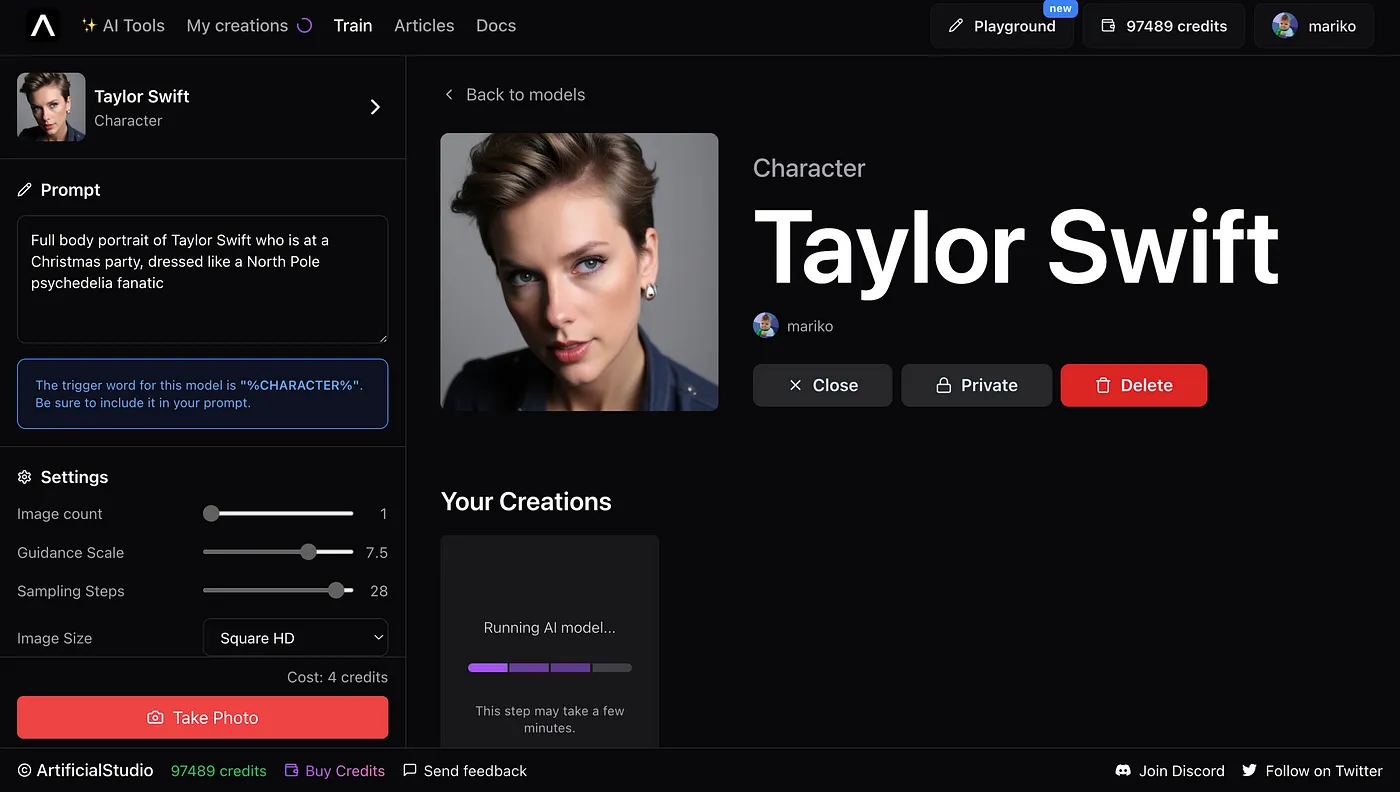This screenshot has width=1400, height=792.
Task: Click the Twitter bird icon in the footer
Action: [x=1249, y=771]
